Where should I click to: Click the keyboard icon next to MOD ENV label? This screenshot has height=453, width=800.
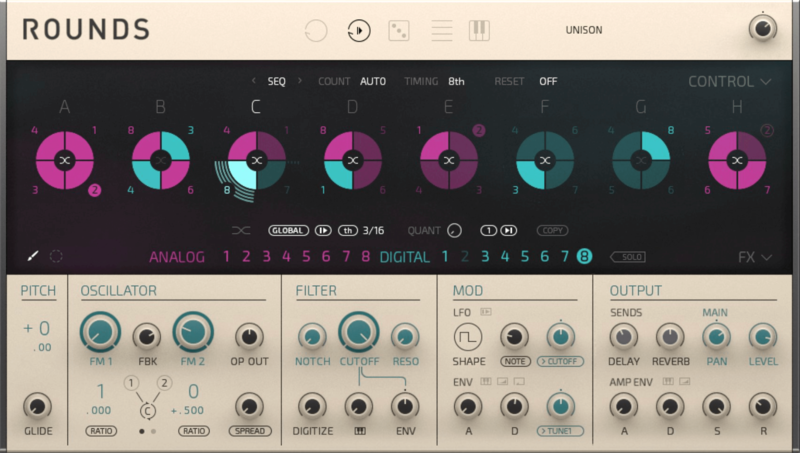(x=486, y=381)
